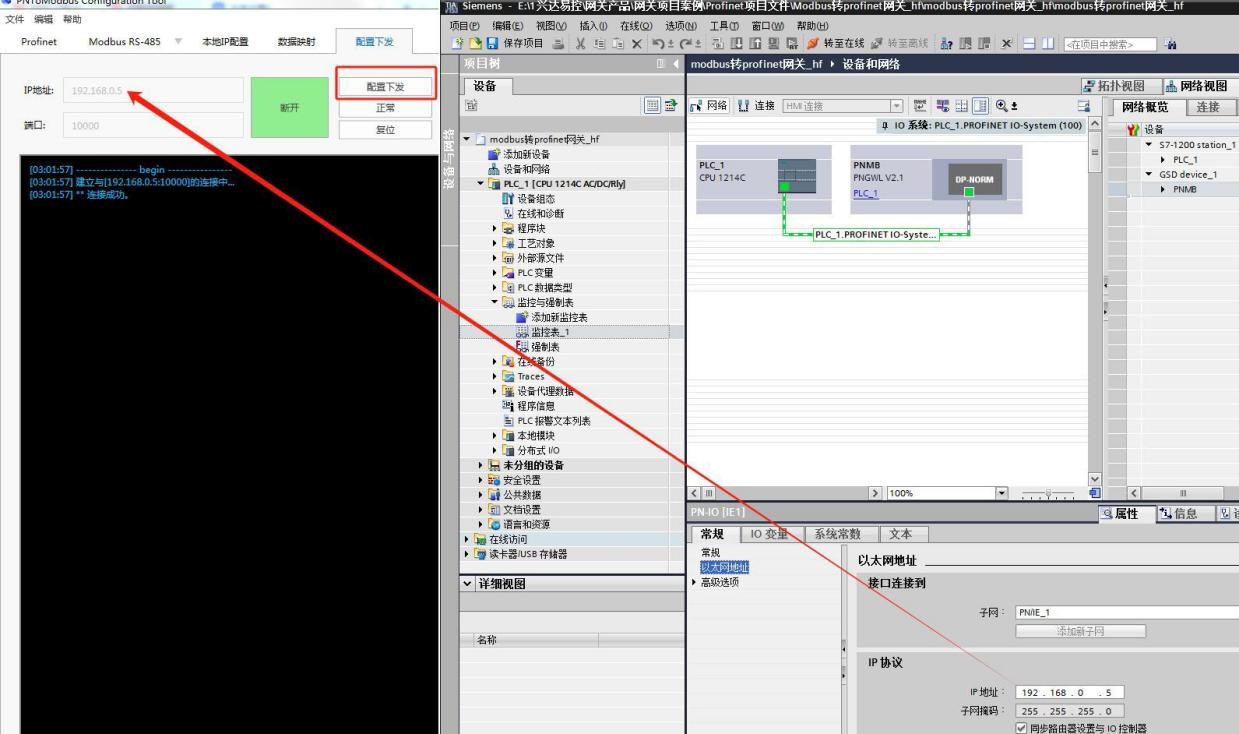The width and height of the screenshot is (1239, 734).
Task: Collapse the 监控与强制表 tree node
Action: click(494, 302)
